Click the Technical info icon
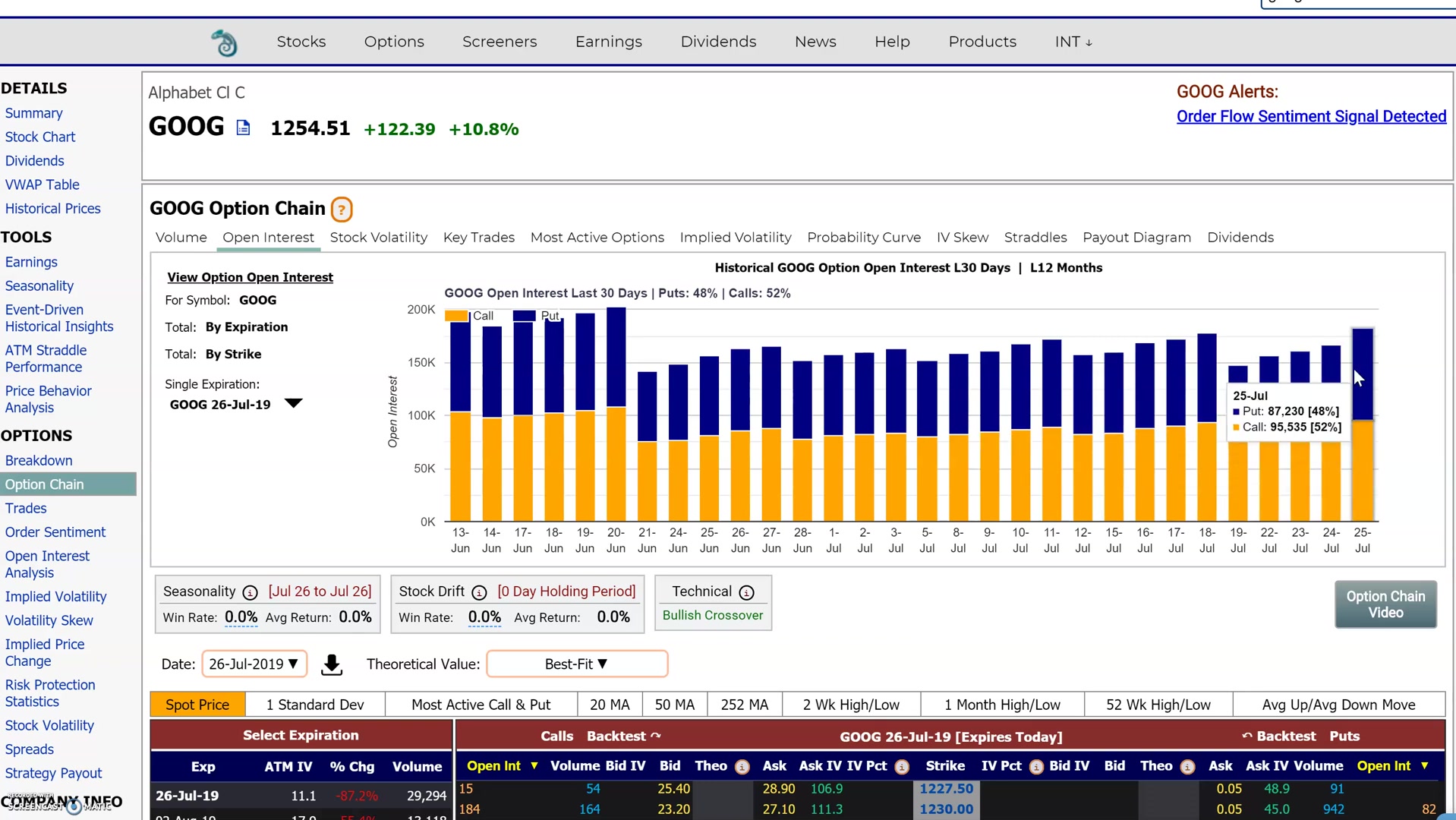1456x820 pixels. pos(746,592)
